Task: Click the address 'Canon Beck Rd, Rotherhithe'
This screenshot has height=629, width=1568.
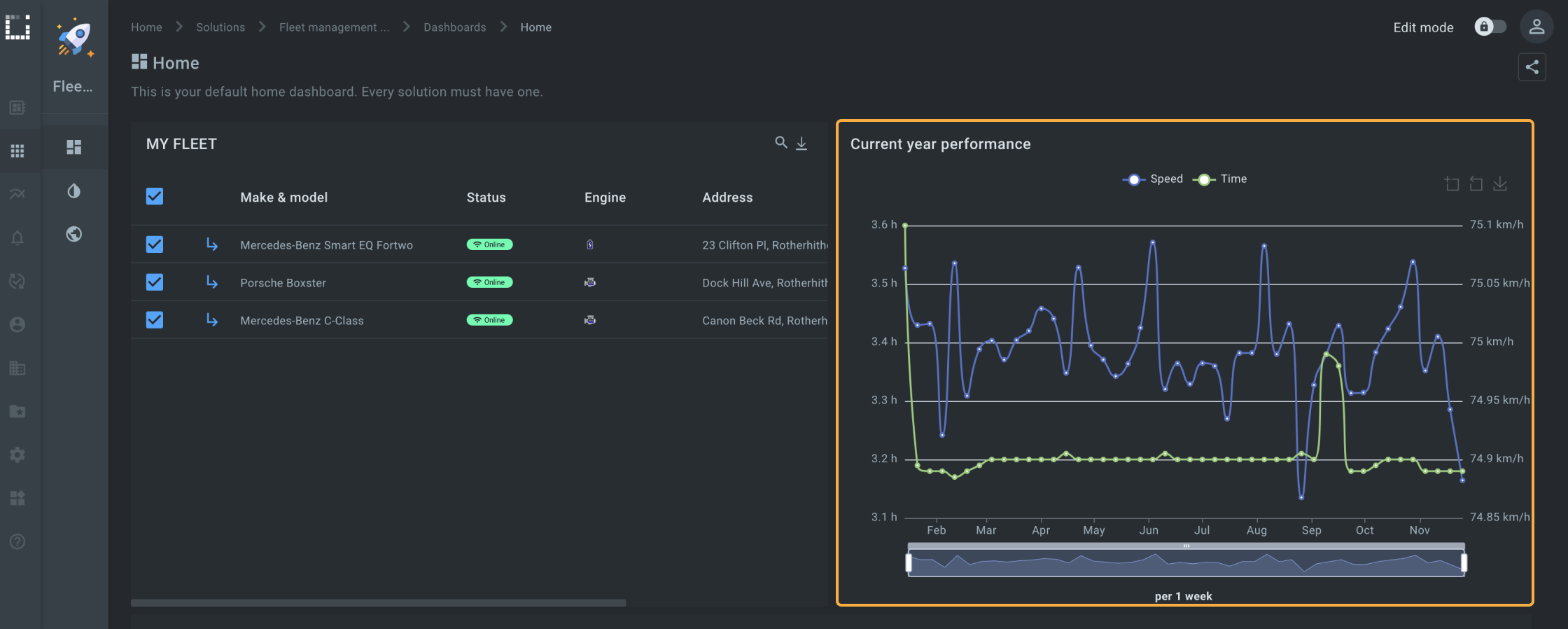Action: tap(765, 321)
